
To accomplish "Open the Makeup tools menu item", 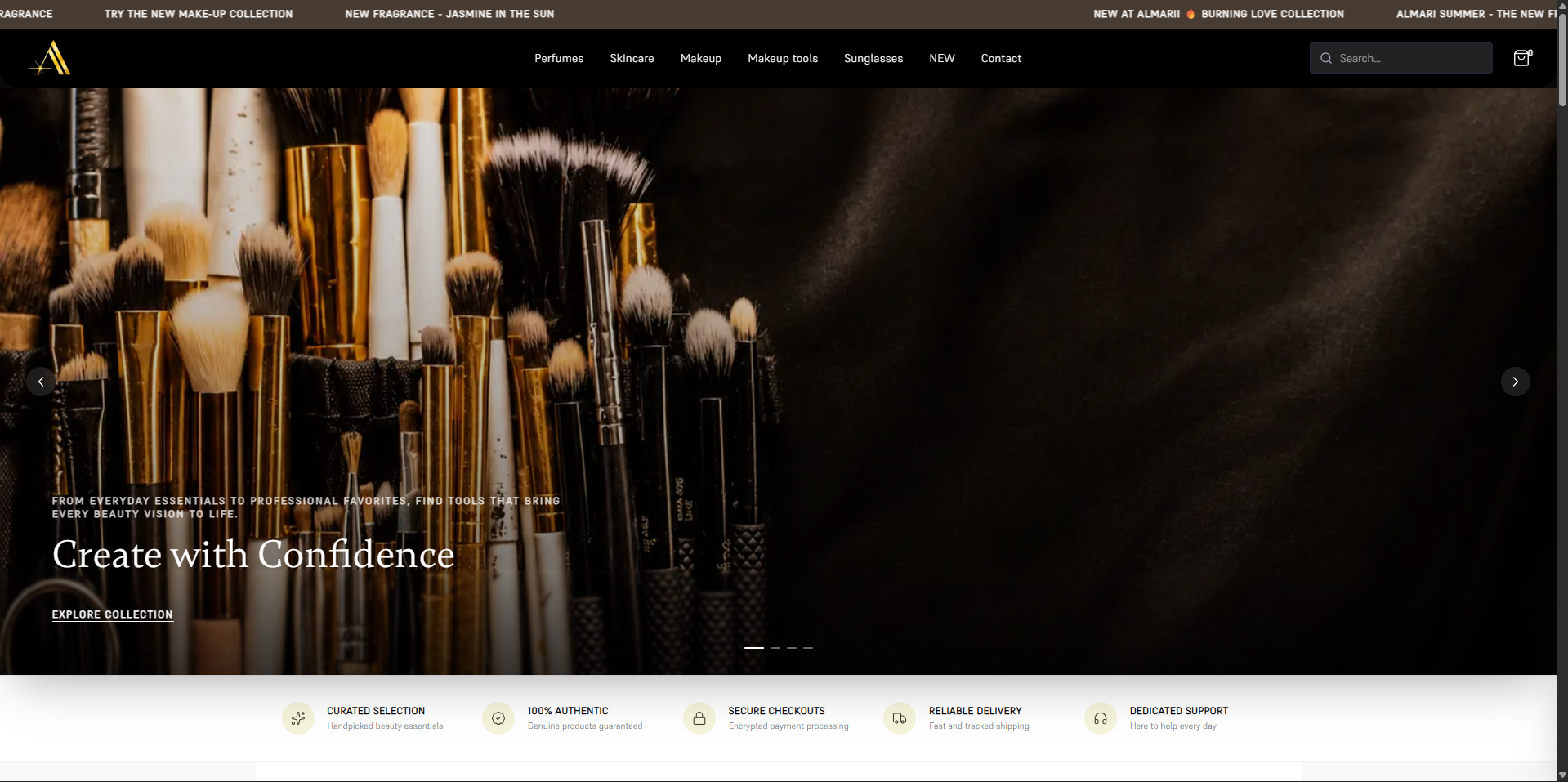I will point(783,59).
